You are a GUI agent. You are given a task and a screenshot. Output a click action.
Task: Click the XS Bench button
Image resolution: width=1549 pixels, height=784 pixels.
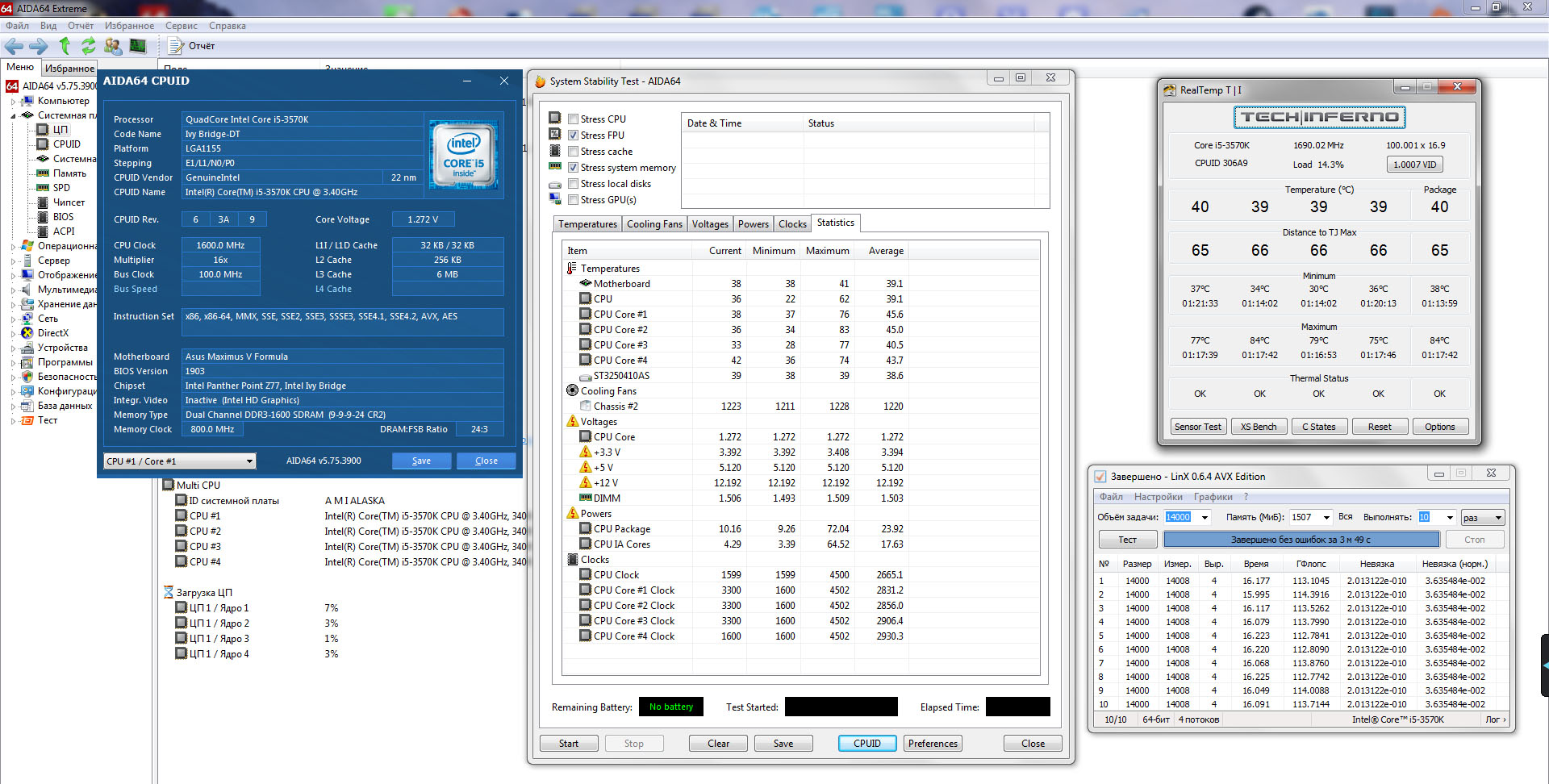click(x=1259, y=427)
